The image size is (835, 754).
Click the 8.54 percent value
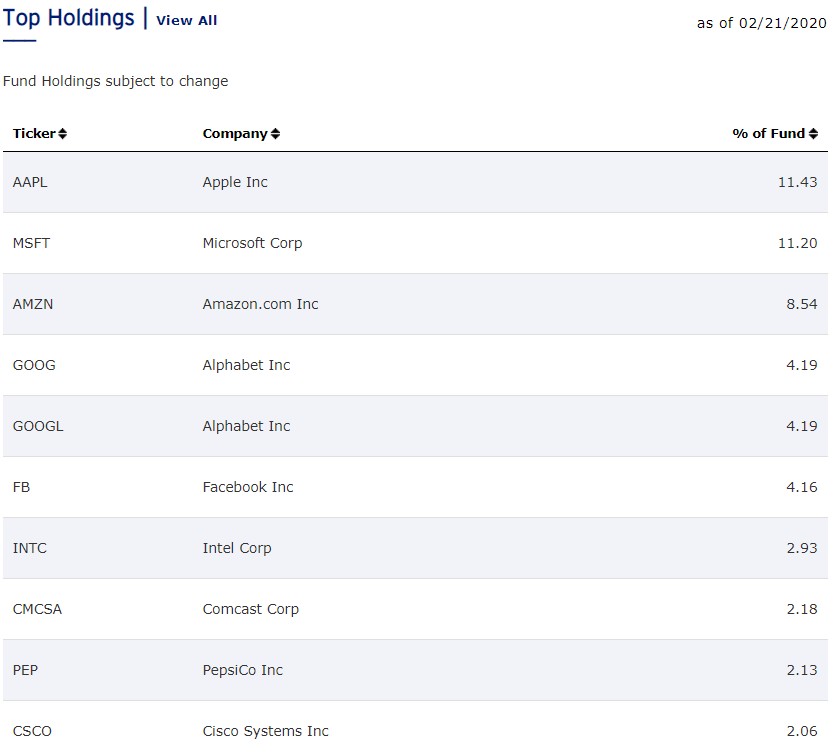(x=801, y=304)
